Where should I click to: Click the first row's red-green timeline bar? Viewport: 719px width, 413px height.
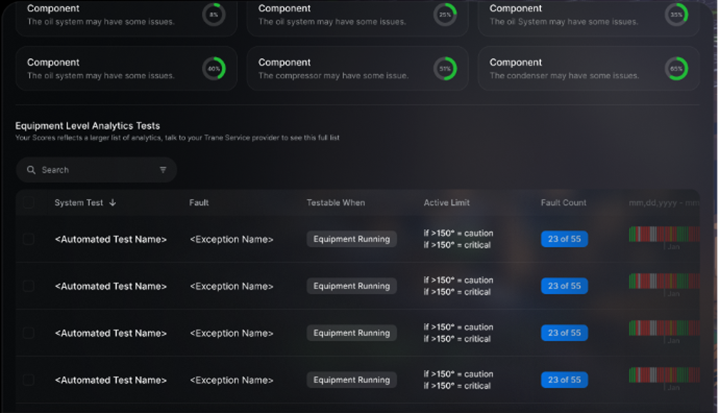tap(664, 234)
